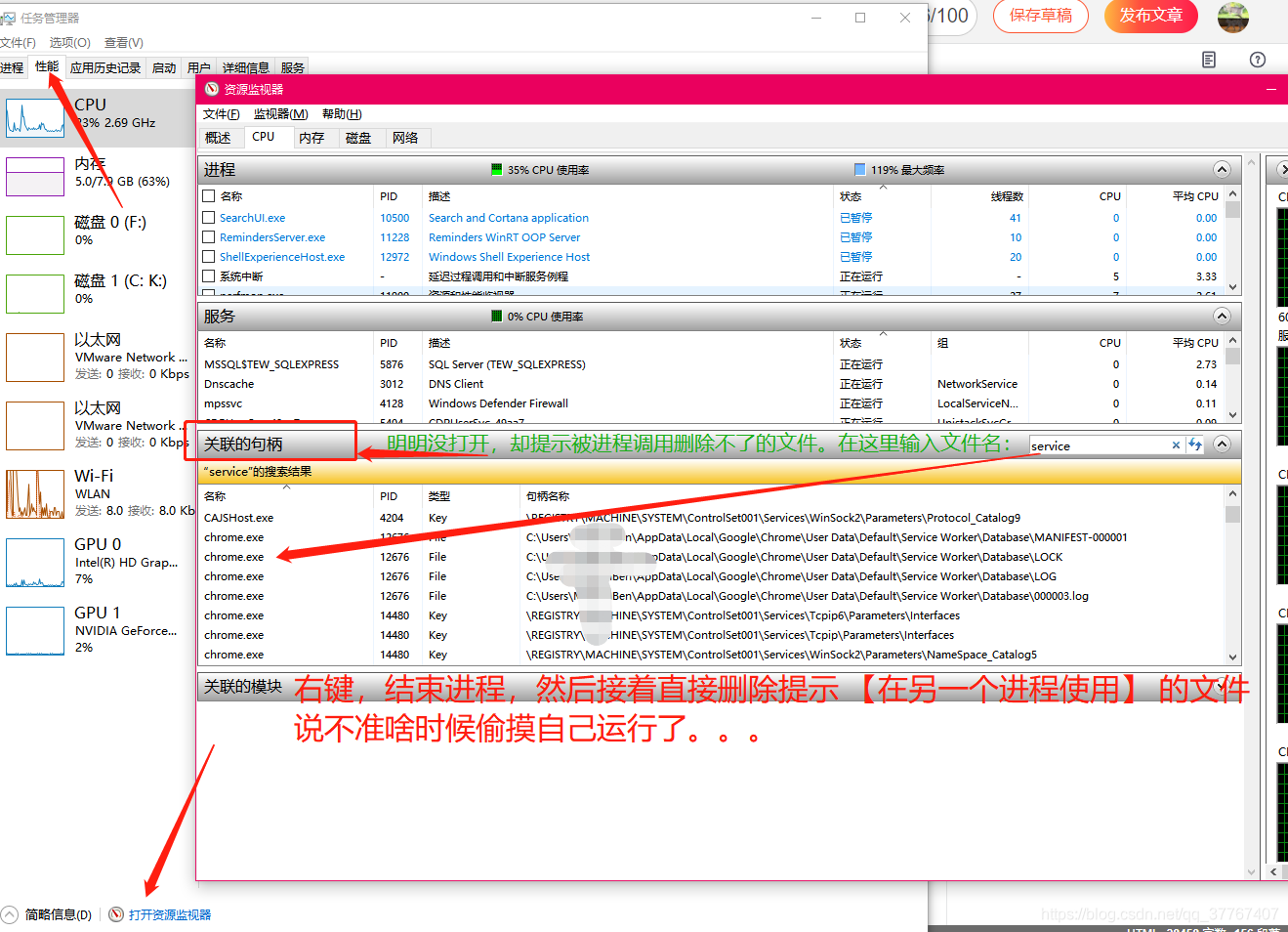Check the SearchUI.exe process checkbox
1288x932 pixels.
click(208, 218)
